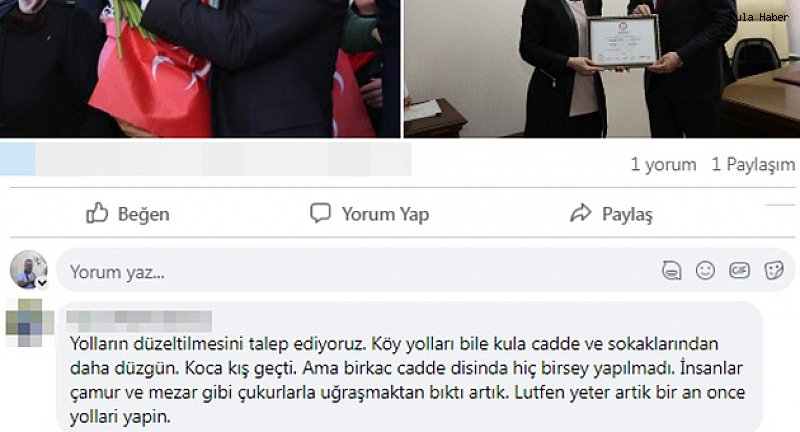
Task: Open the sticker picker icon
Action: (773, 270)
